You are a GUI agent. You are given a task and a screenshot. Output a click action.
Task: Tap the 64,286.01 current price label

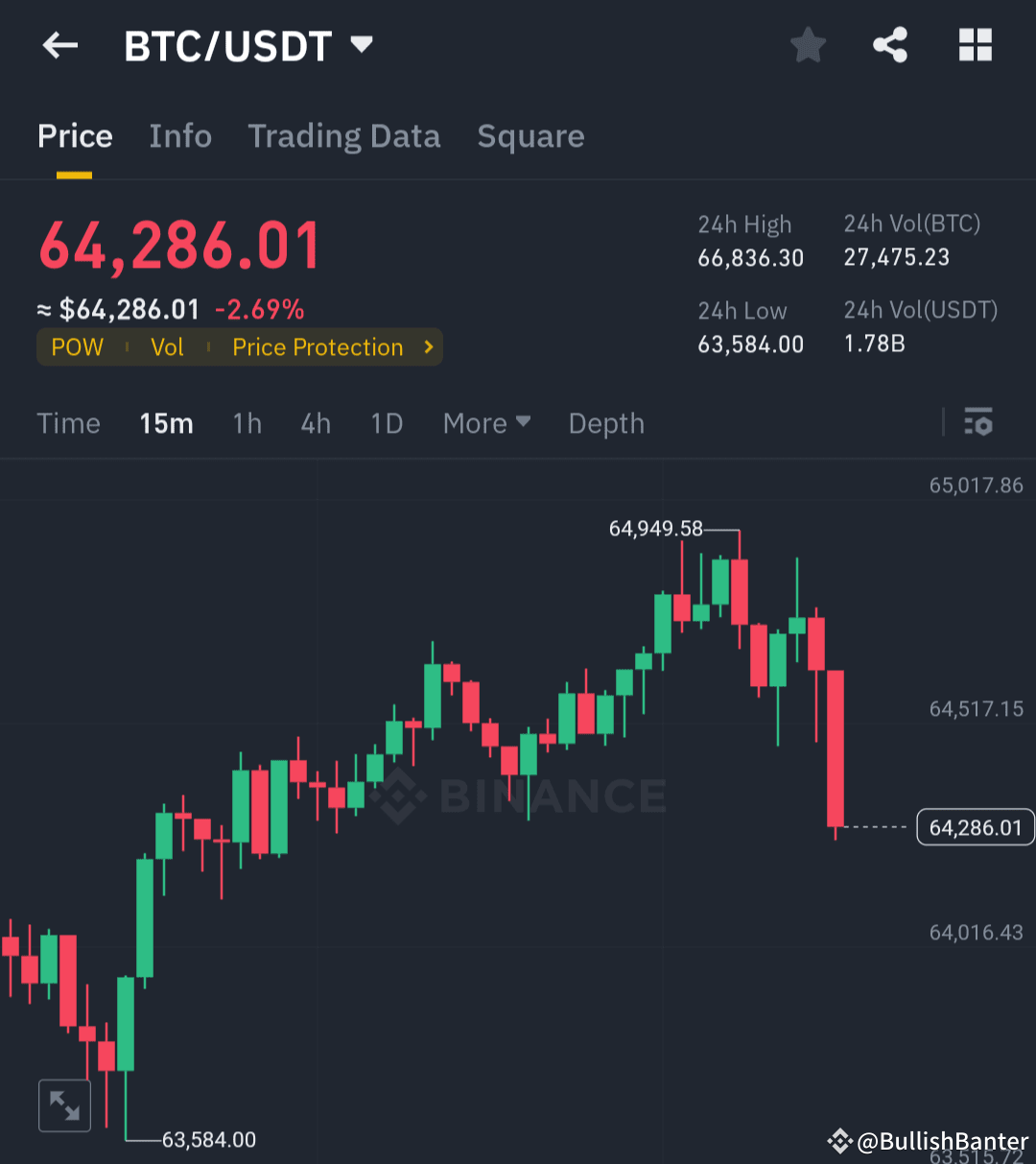pos(976,826)
